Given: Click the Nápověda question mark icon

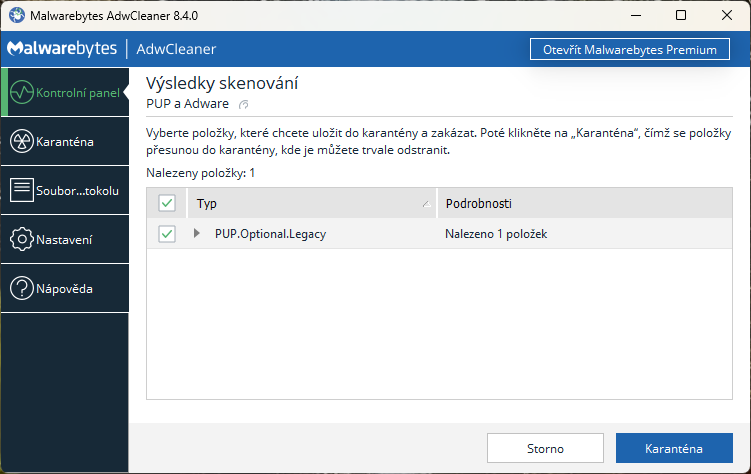Looking at the screenshot, I should 21,289.
